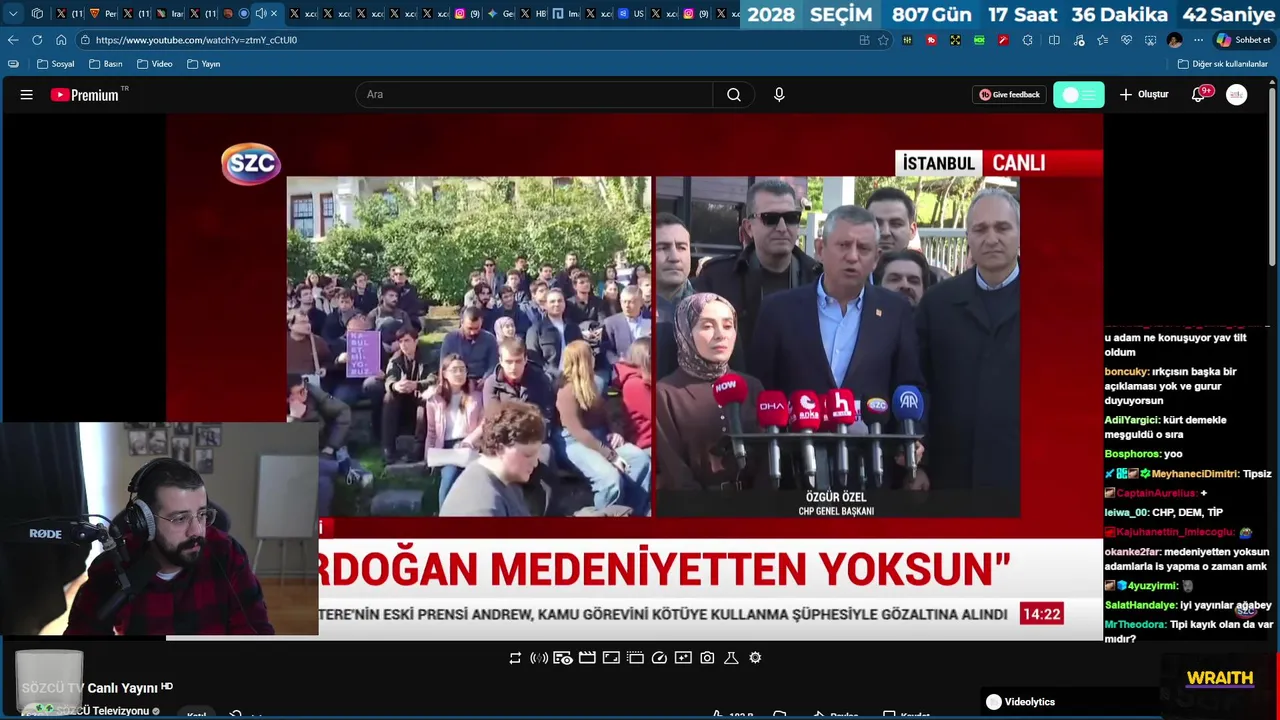The height and width of the screenshot is (720, 1280).
Task: Switch to the US browser tab
Action: pos(632,14)
